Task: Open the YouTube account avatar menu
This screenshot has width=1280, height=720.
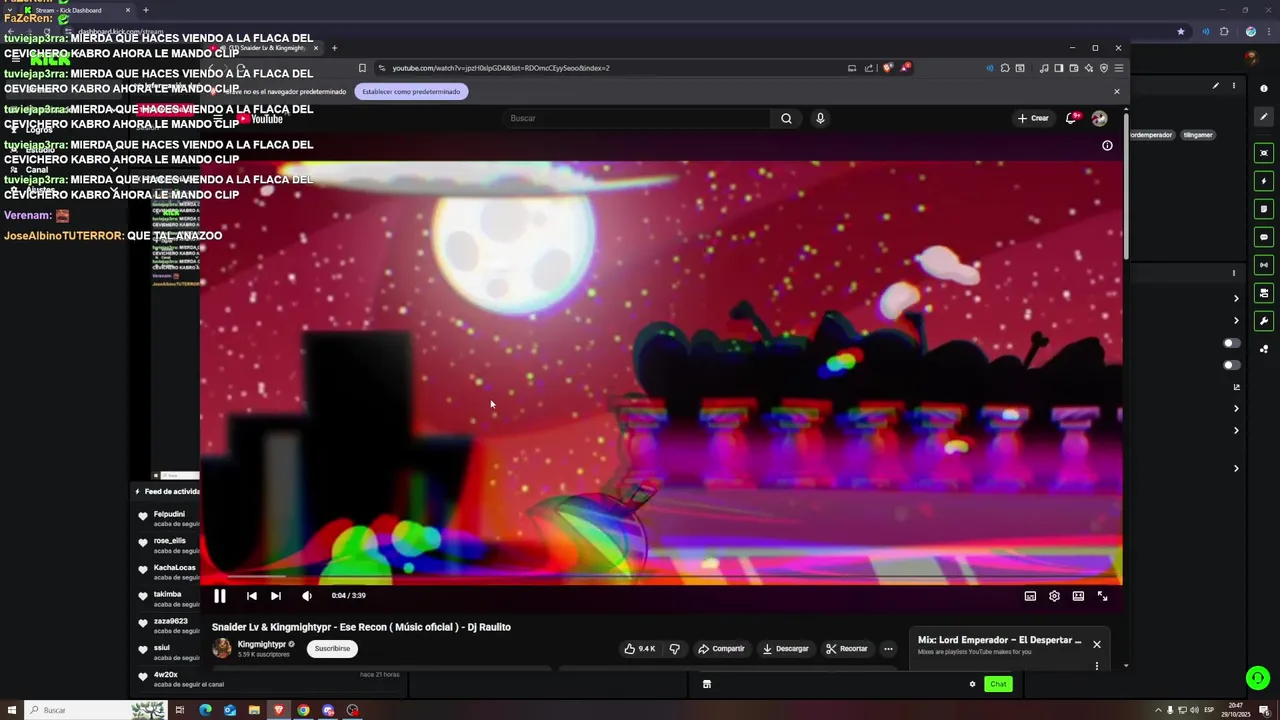Action: coord(1099,118)
